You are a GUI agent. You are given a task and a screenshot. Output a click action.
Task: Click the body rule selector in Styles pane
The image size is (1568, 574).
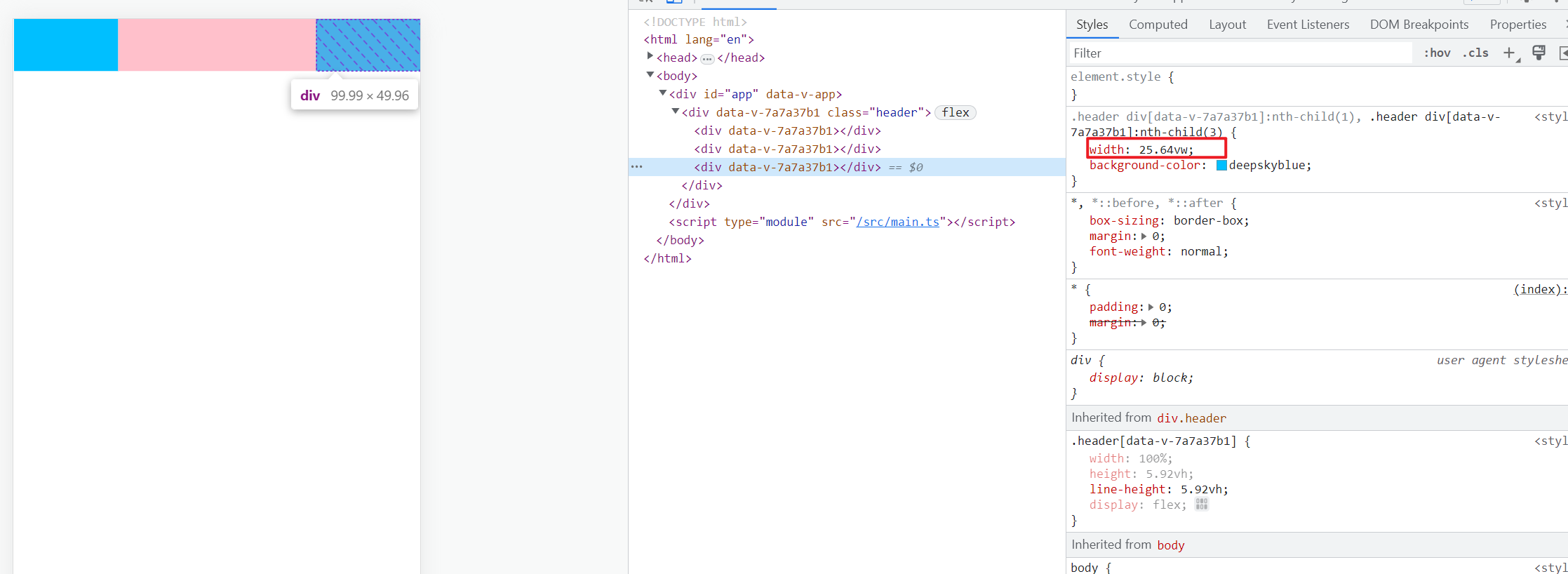(x=1084, y=568)
